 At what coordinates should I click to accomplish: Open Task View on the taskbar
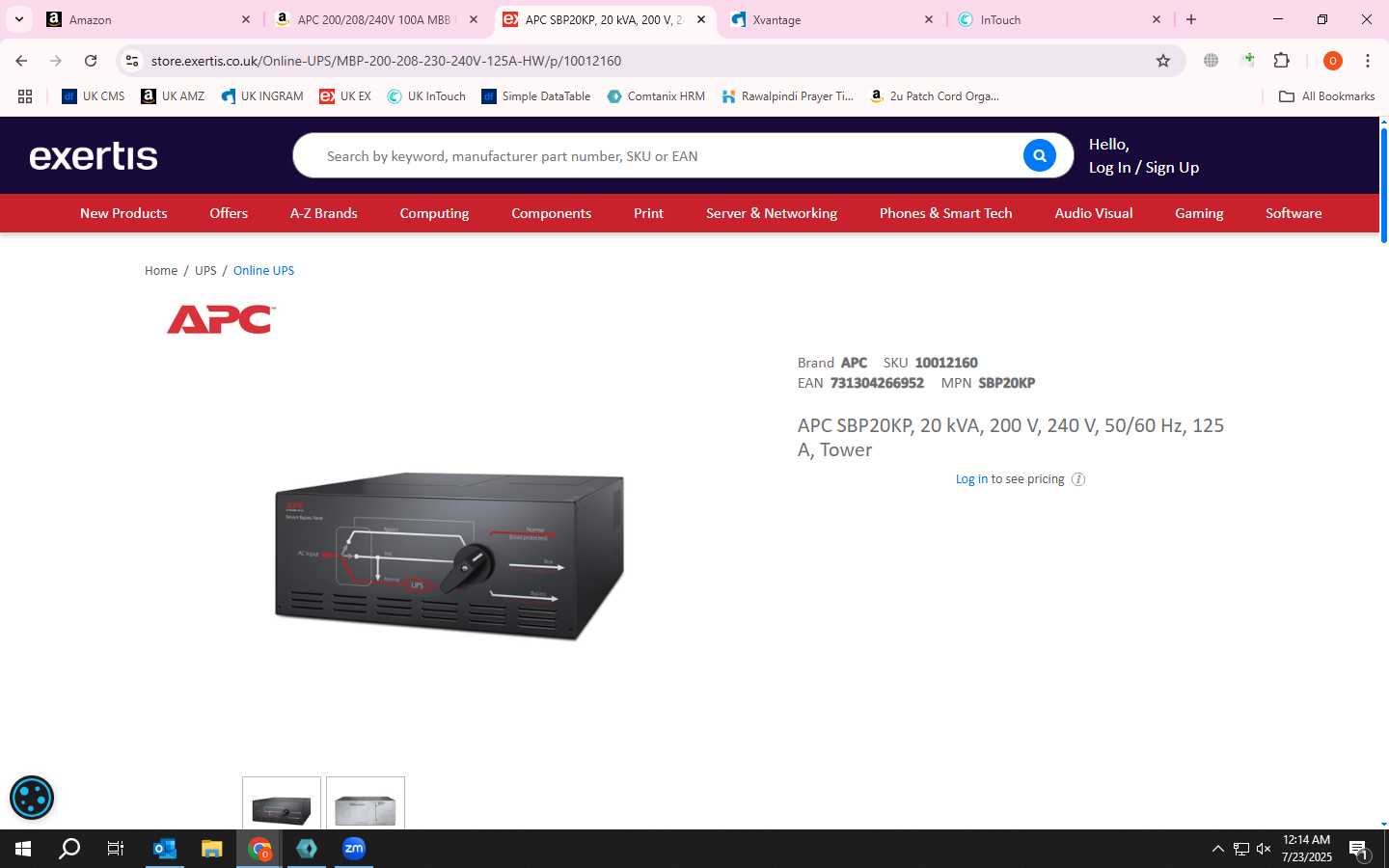pos(116,849)
